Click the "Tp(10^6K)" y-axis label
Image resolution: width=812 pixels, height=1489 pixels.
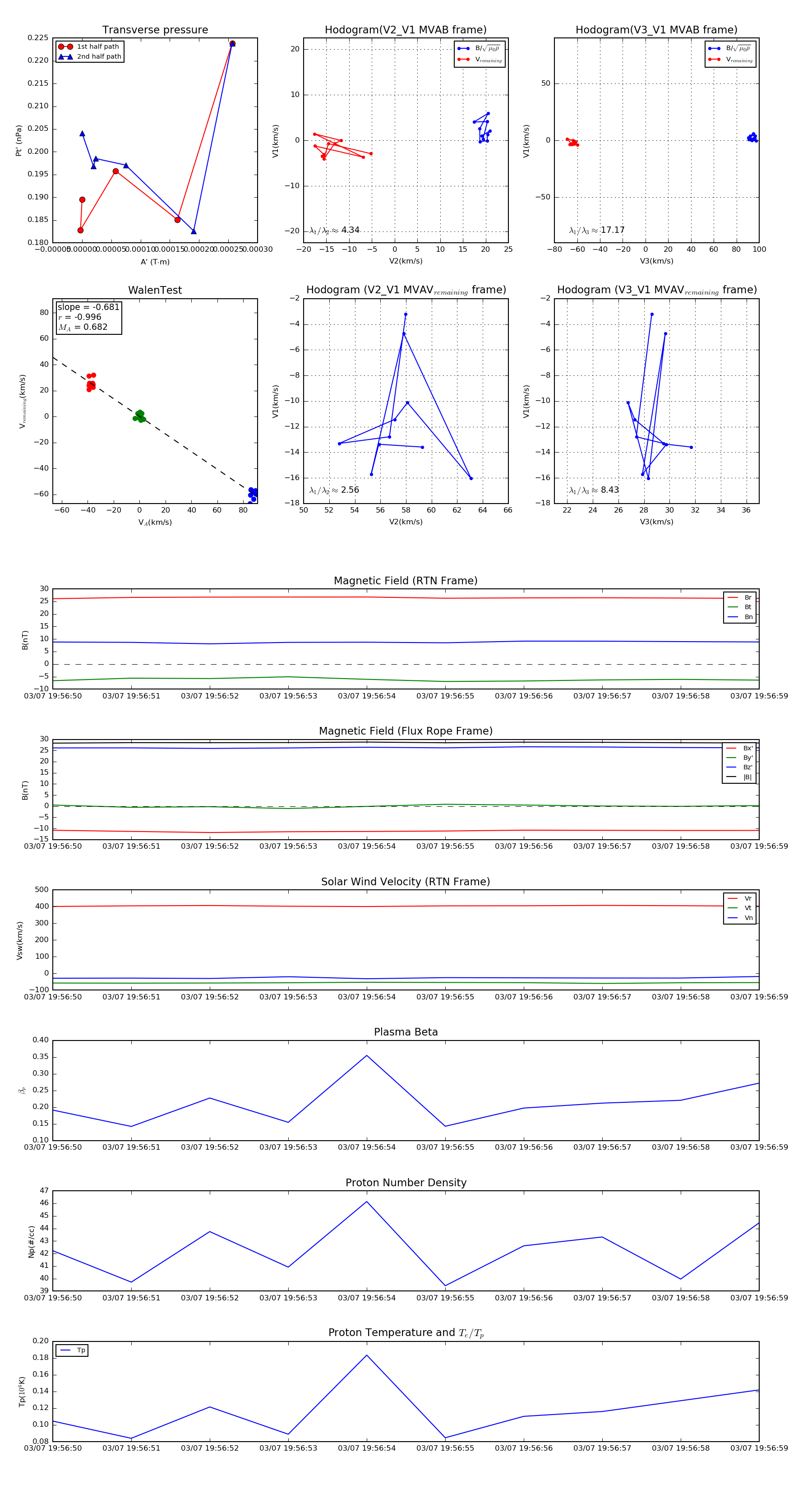pos(22,1392)
